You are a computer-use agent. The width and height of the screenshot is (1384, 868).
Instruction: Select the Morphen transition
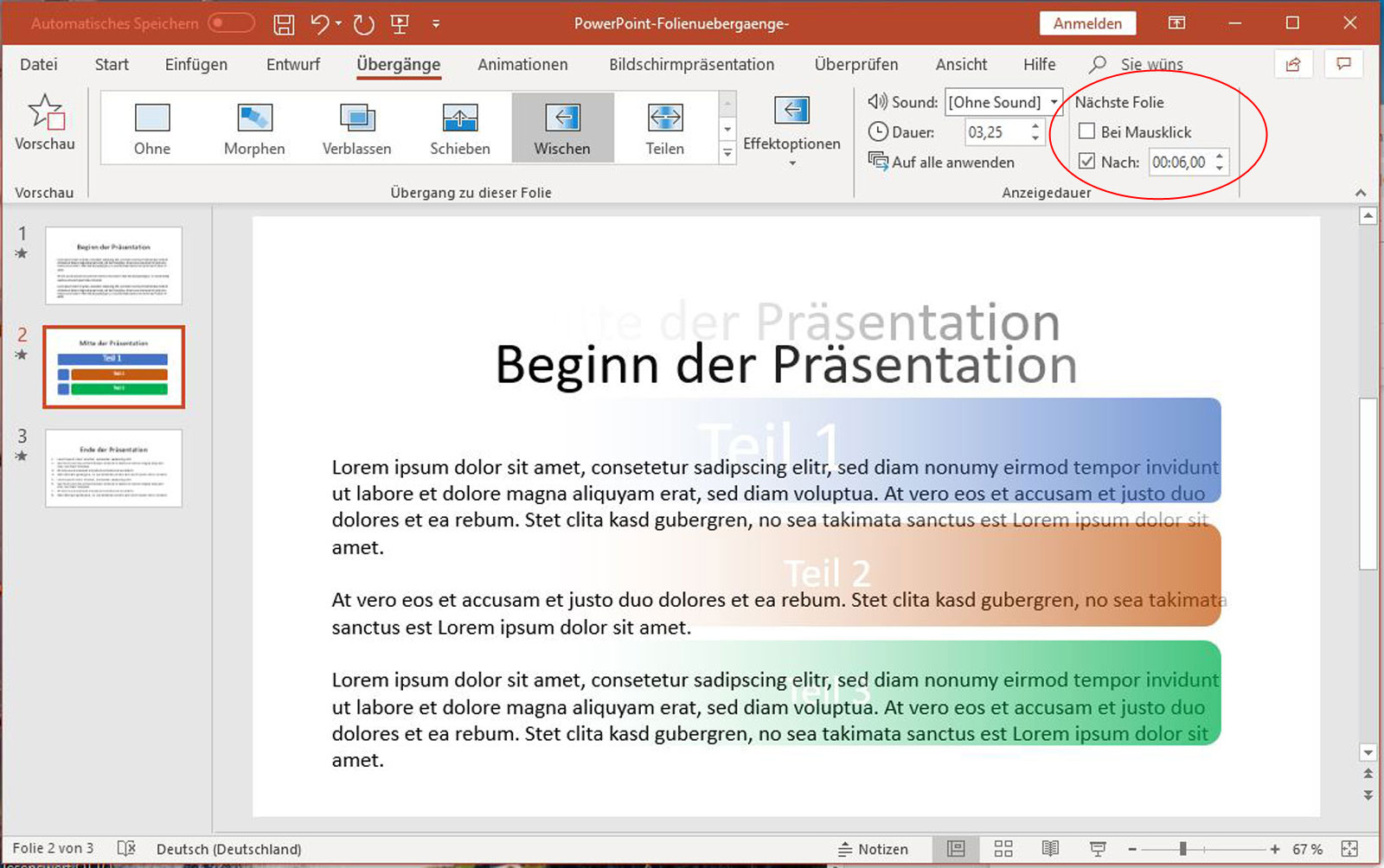254,128
